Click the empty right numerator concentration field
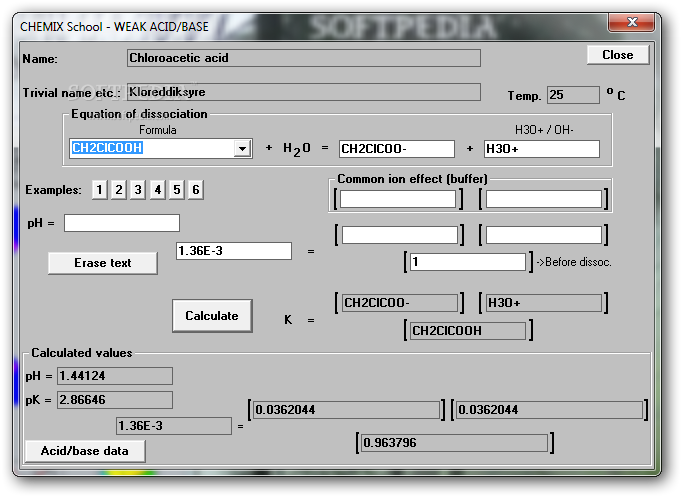 [x=544, y=235]
